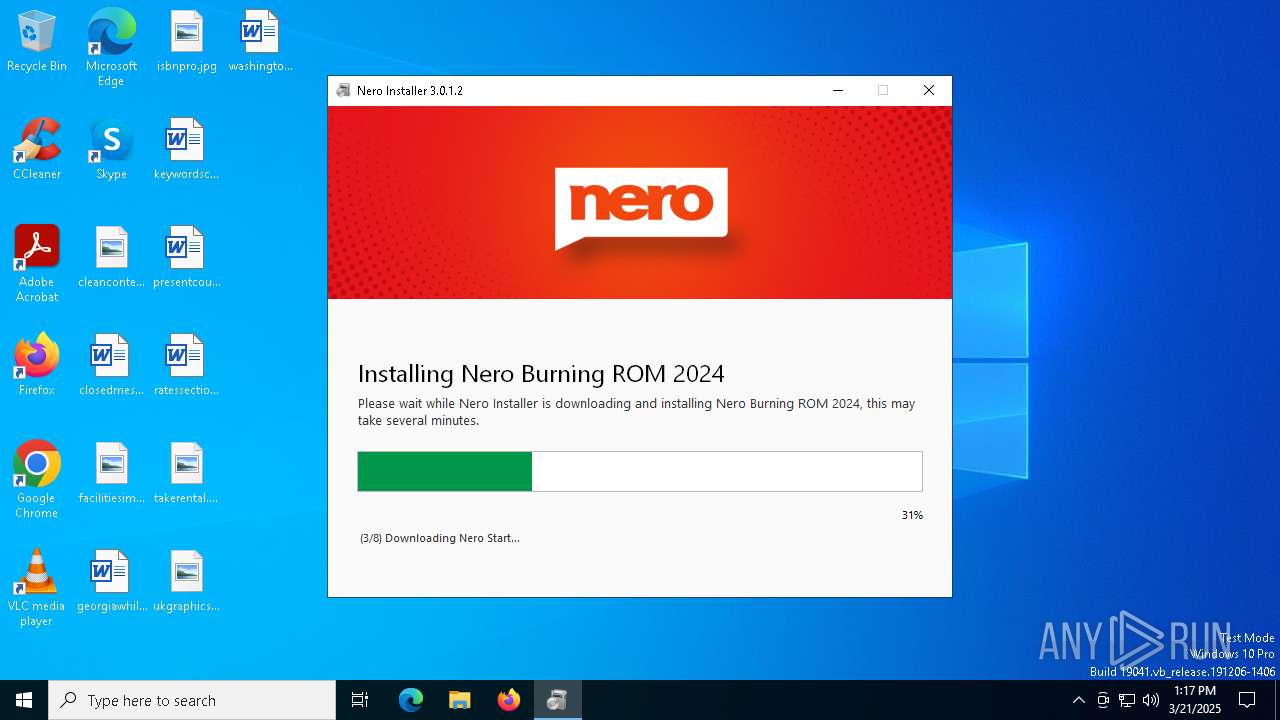Open Adobe Acrobat desktop shortcut

click(x=37, y=264)
